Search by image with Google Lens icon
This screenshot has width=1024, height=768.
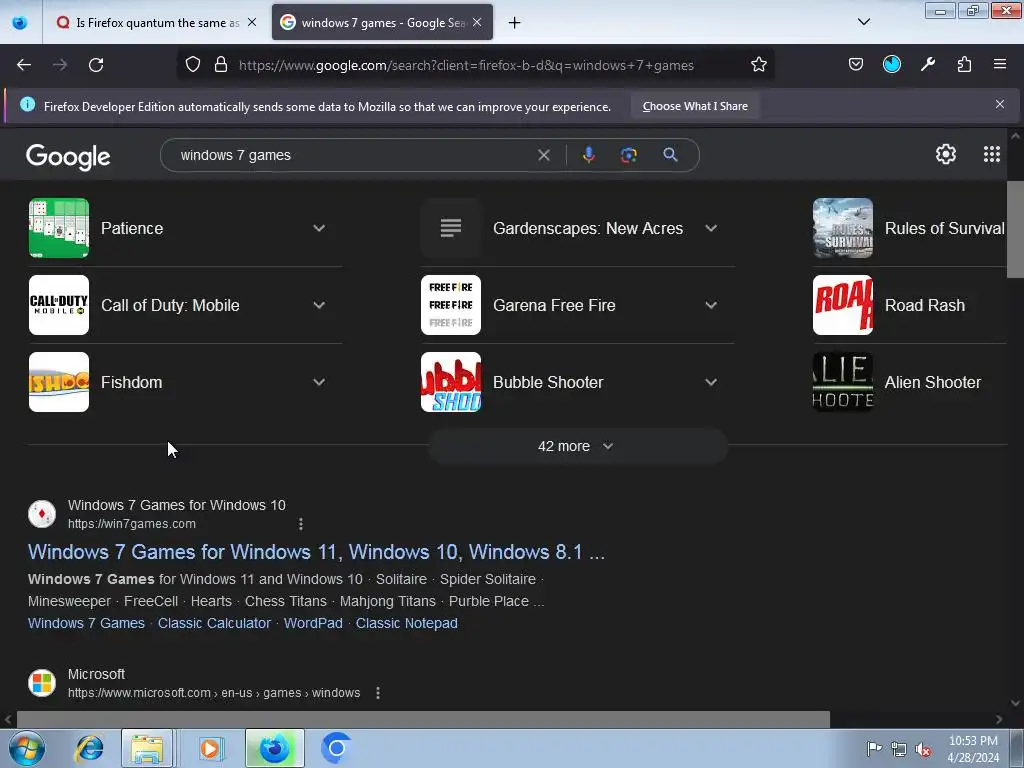[628, 155]
